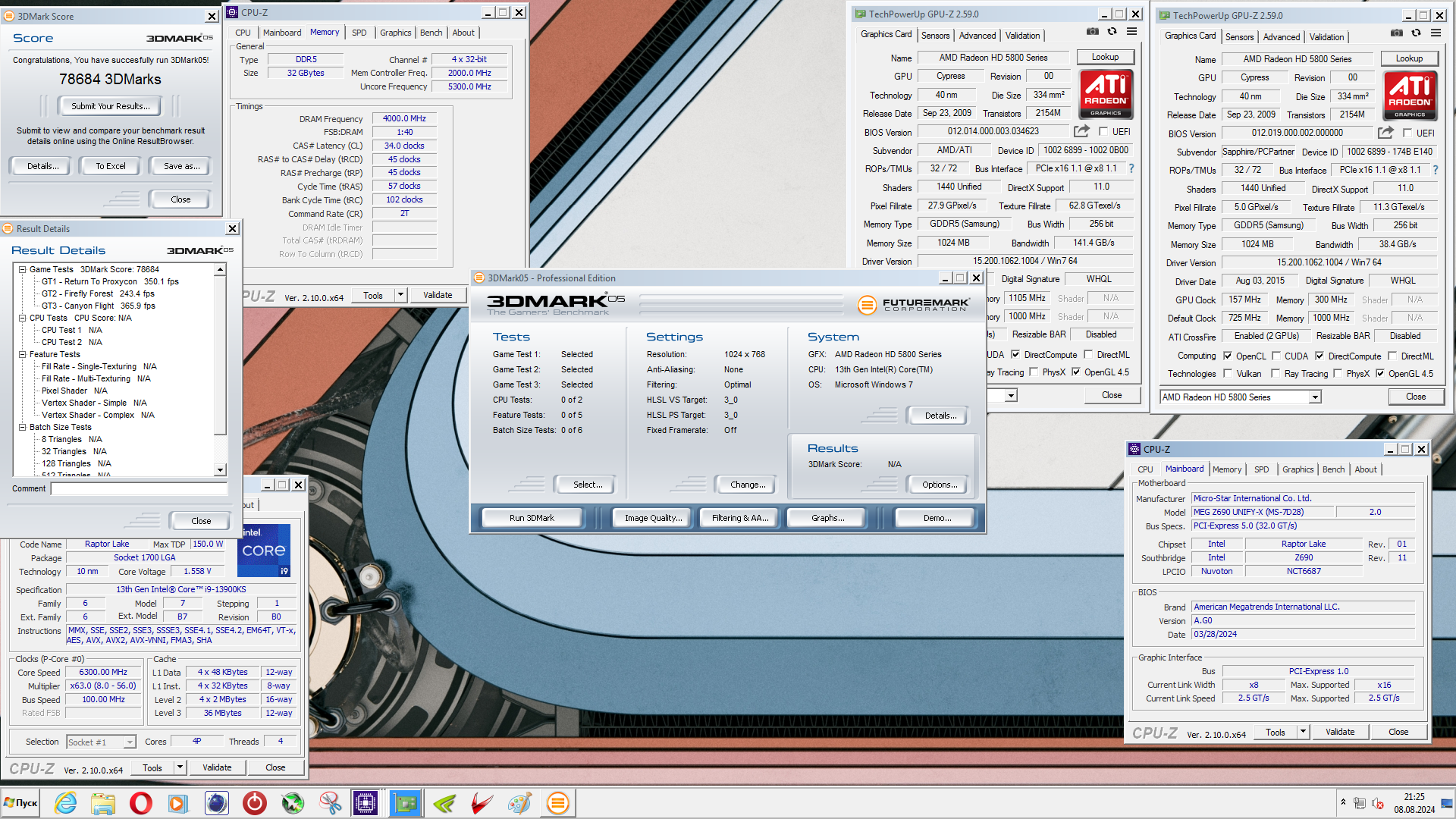
Task: Click Windows Start button
Action: [x=21, y=803]
